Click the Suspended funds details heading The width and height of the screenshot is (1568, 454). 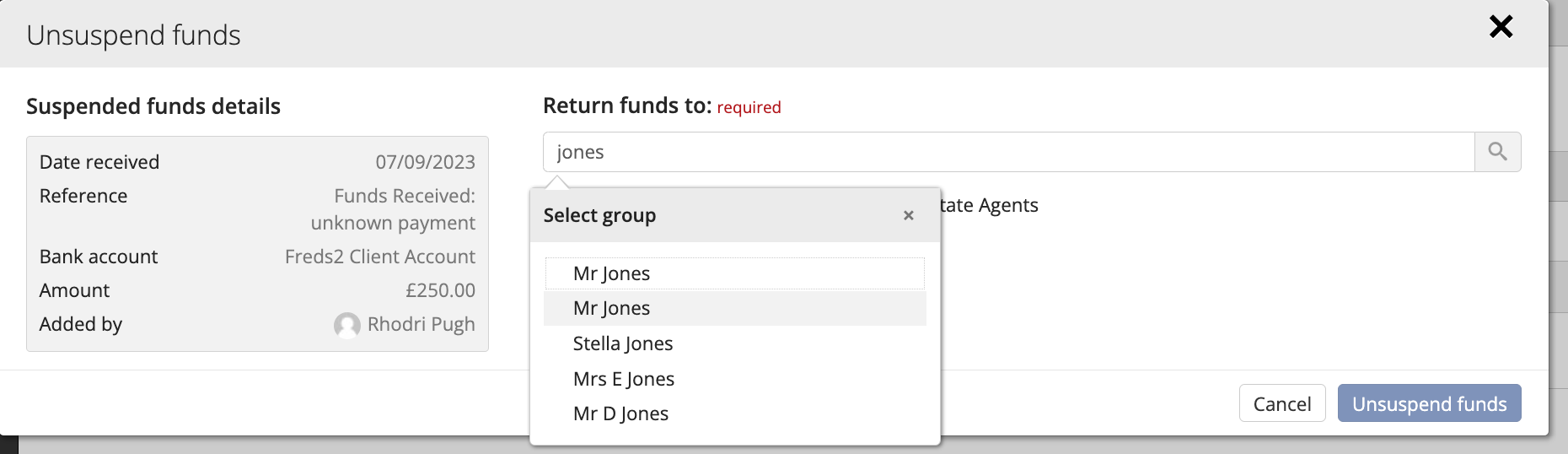pos(153,106)
